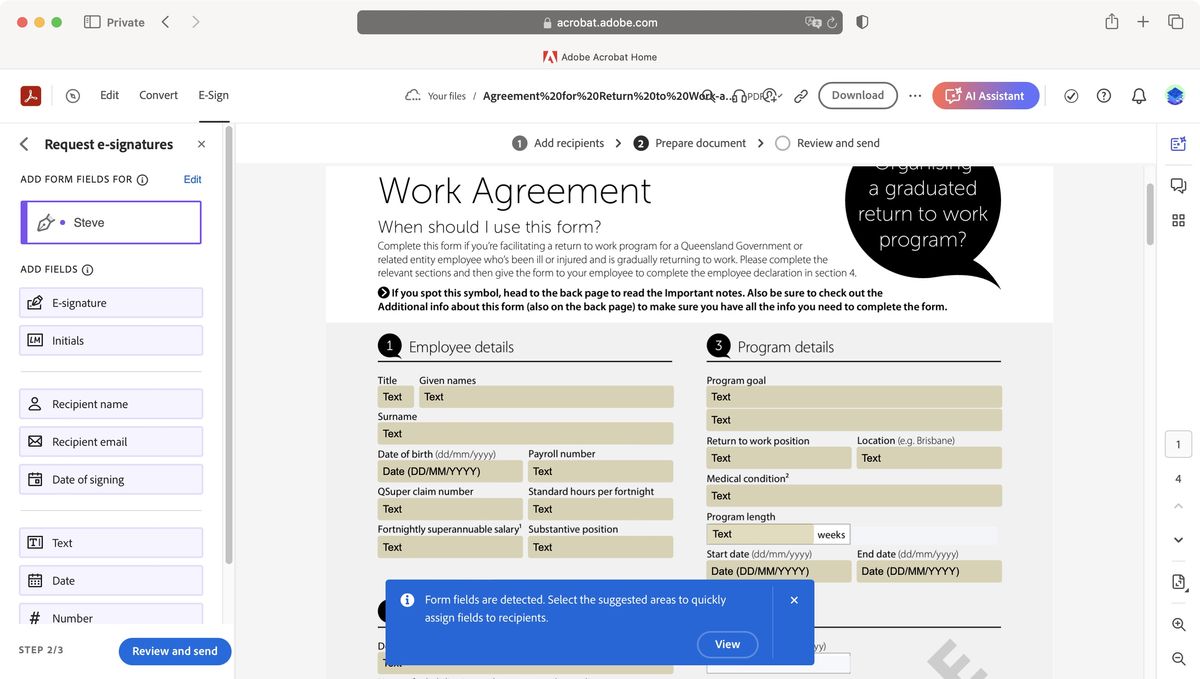
Task: Select the Number field tool
Action: [x=110, y=617]
